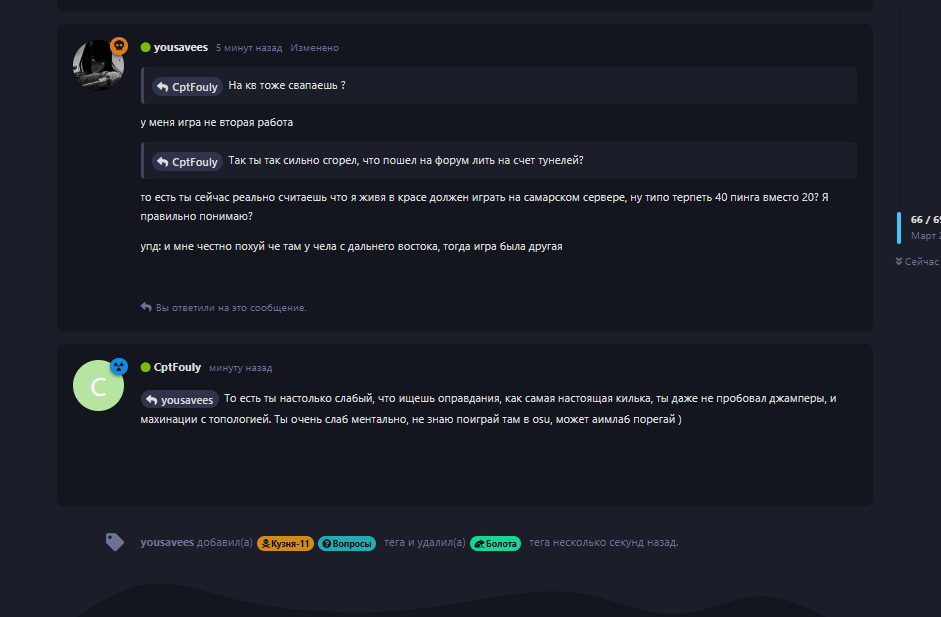Open yousavees' profile from the post header

tap(180, 48)
